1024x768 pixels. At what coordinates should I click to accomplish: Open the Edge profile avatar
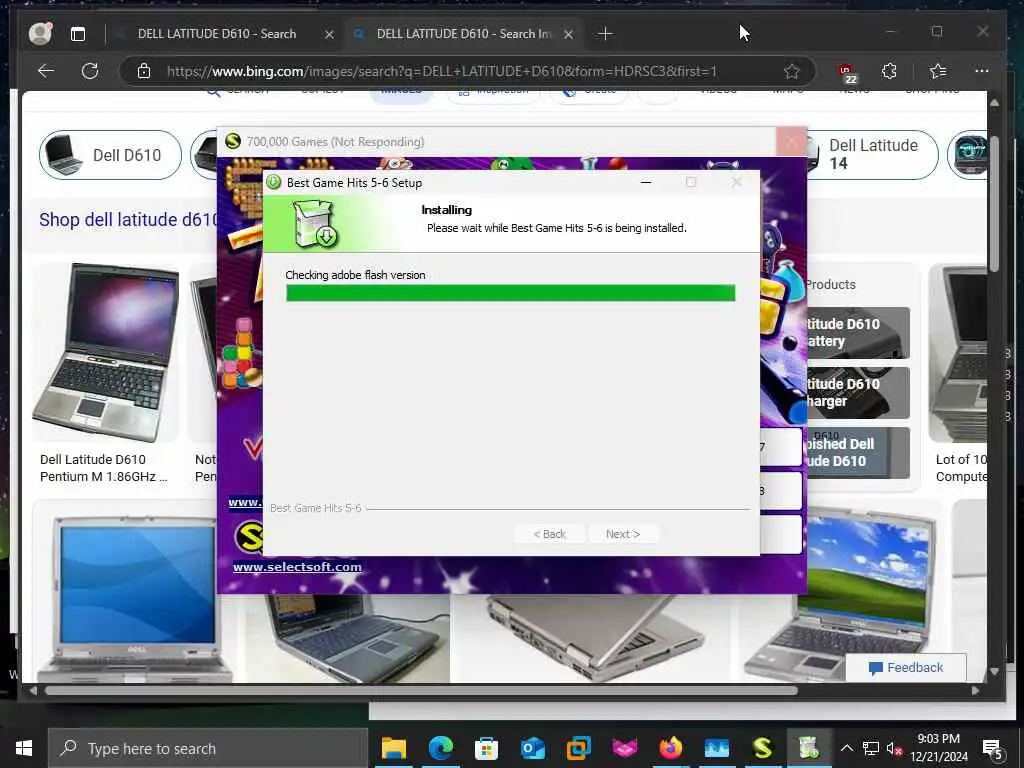[40, 33]
